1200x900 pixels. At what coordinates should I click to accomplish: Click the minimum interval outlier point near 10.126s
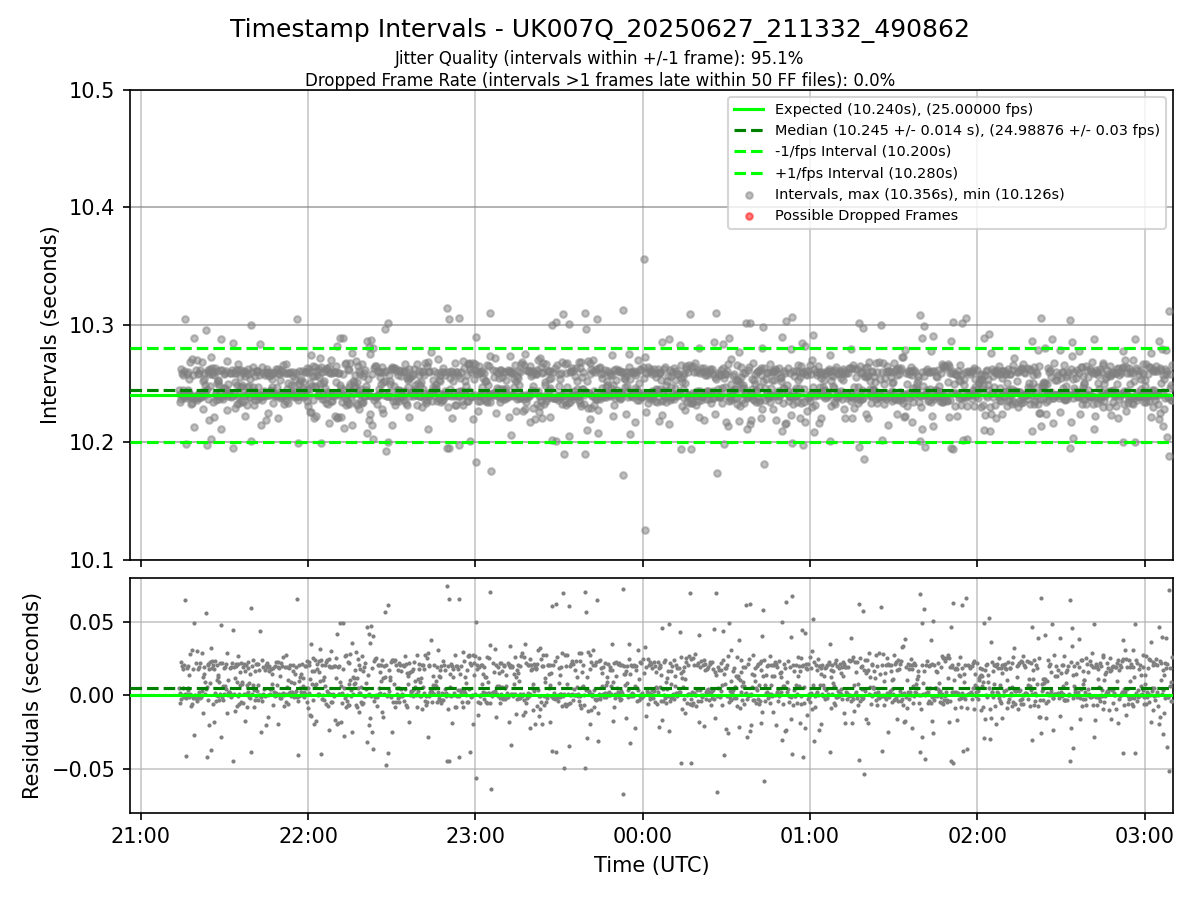(x=645, y=530)
